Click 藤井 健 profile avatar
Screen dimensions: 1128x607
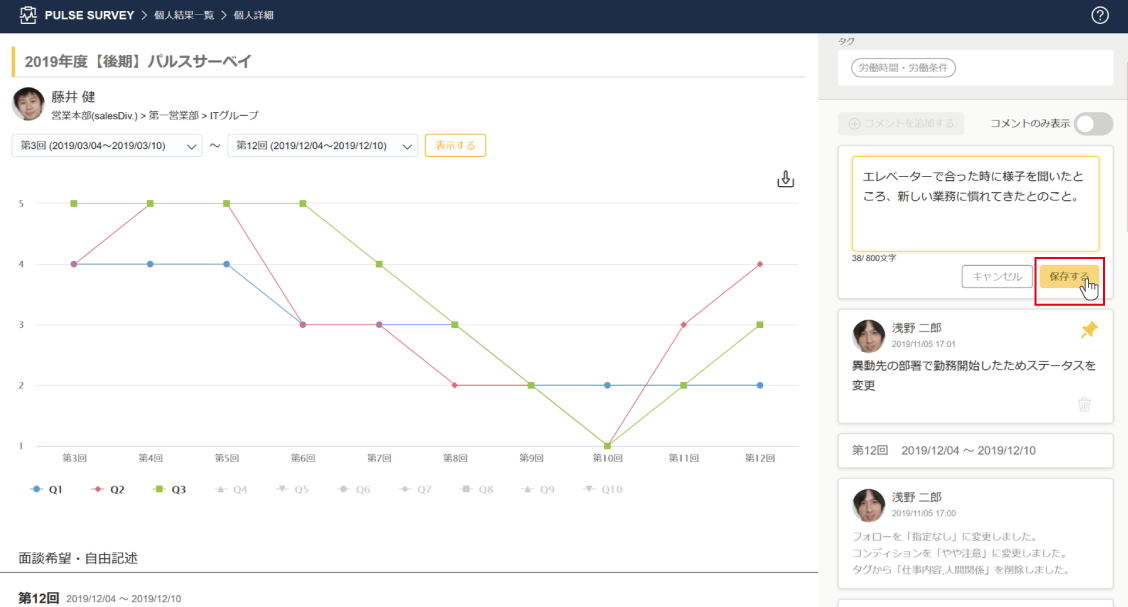28,104
